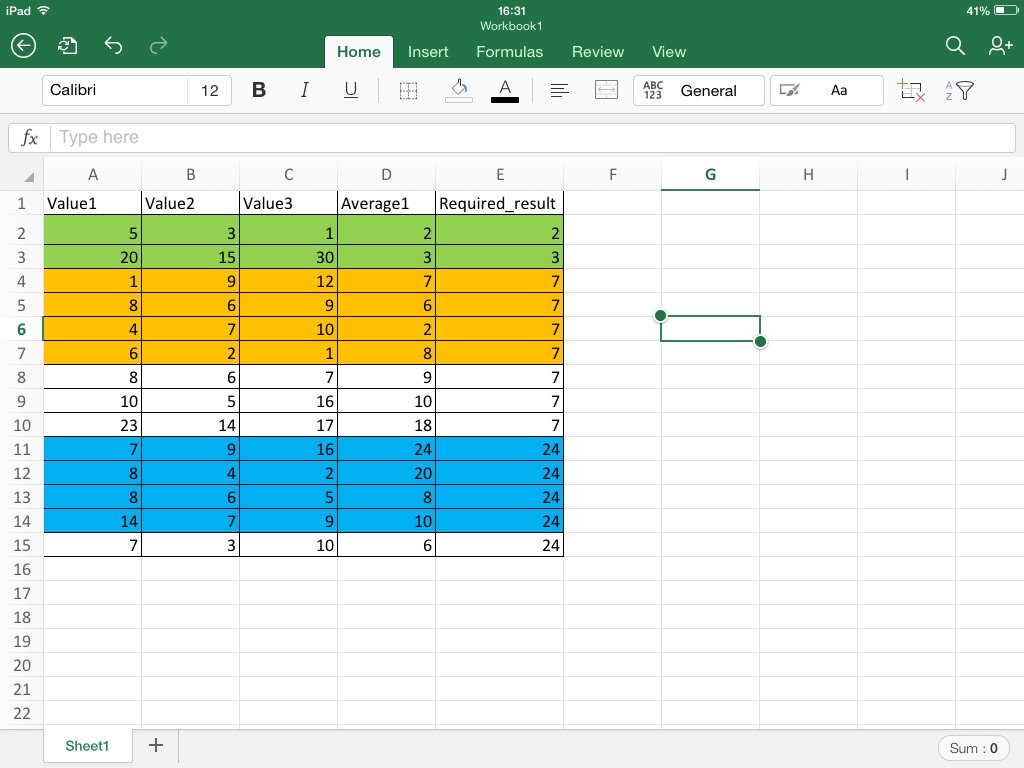Select the fill color tool
1024x768 pixels.
click(458, 90)
